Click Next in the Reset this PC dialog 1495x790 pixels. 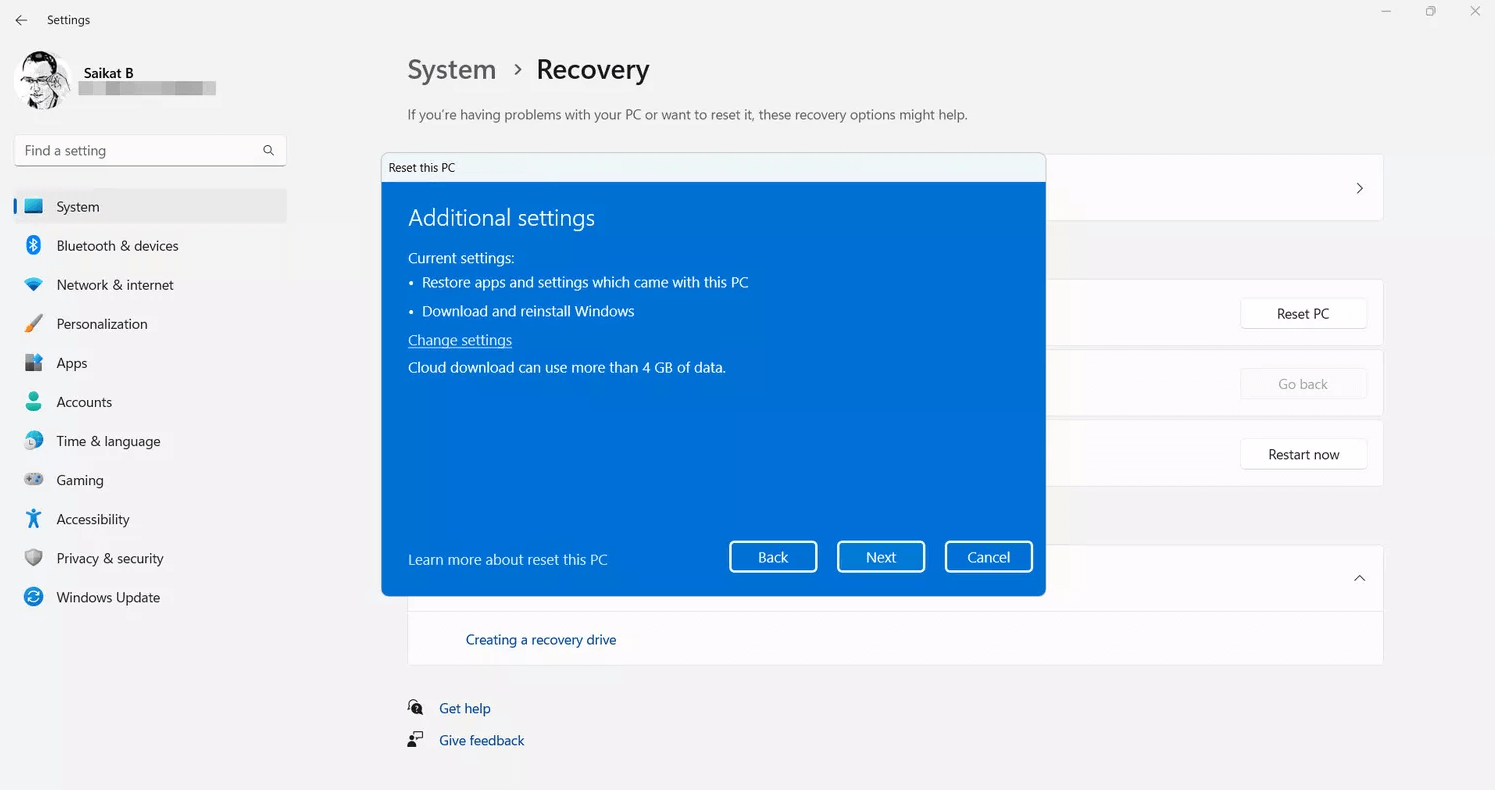point(881,556)
